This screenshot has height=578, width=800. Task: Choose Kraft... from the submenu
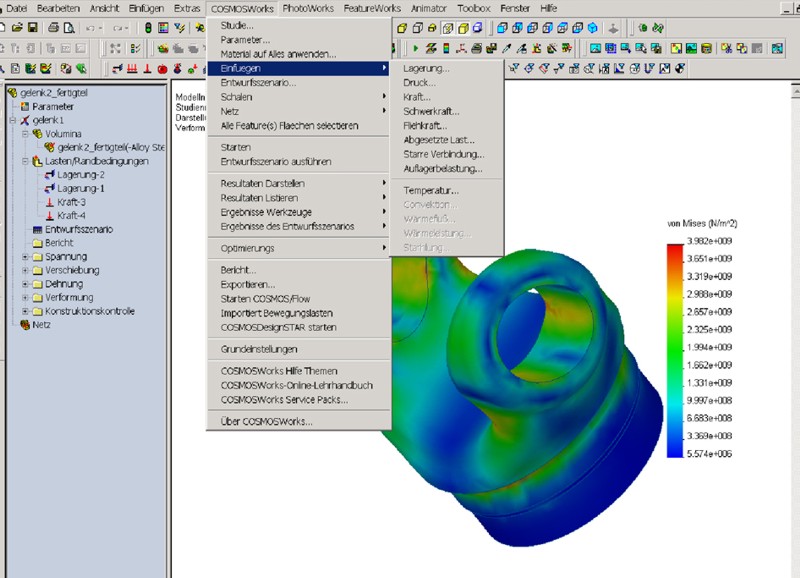(x=446, y=97)
